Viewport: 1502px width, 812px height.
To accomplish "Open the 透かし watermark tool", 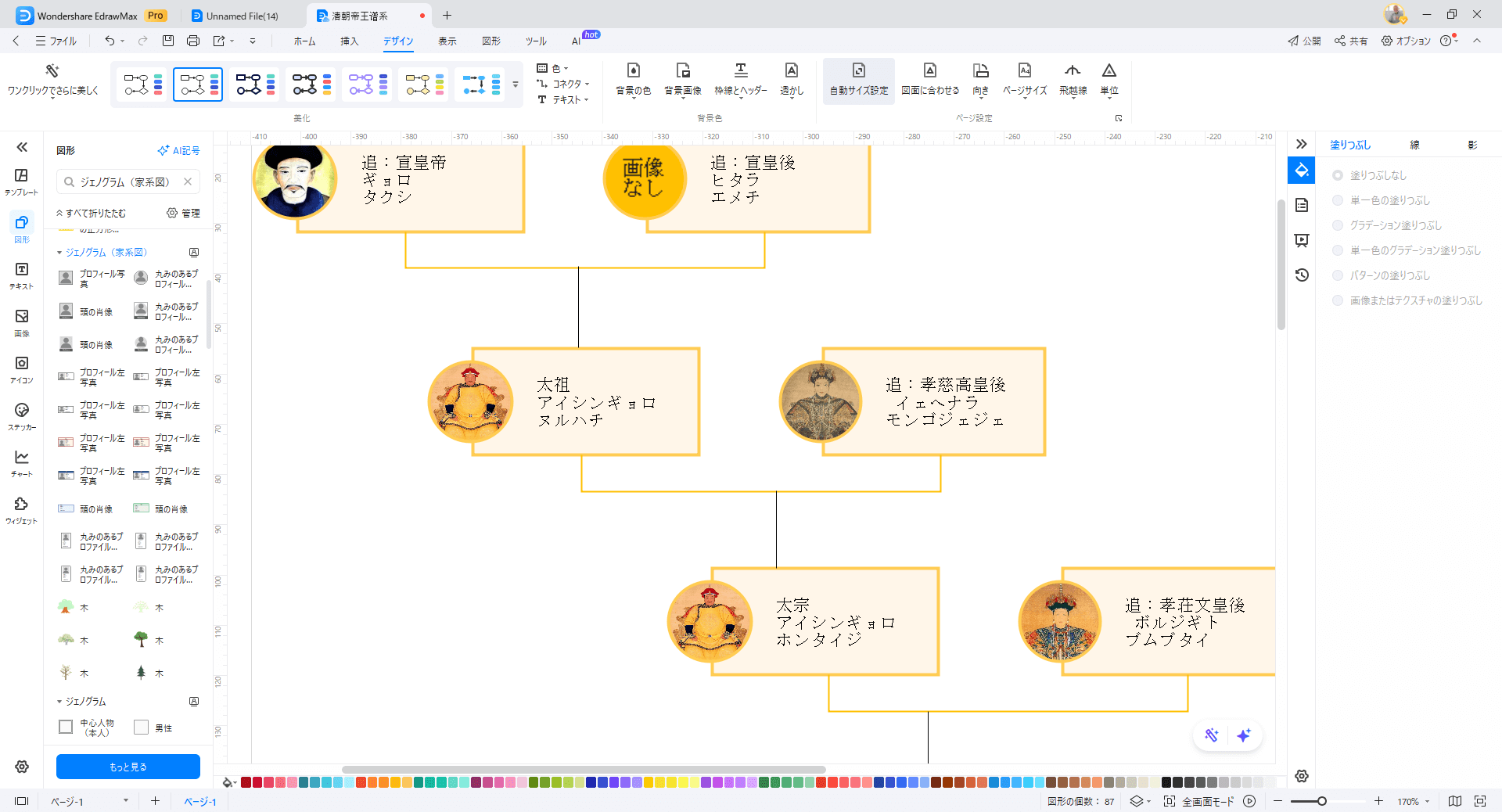I will click(791, 79).
